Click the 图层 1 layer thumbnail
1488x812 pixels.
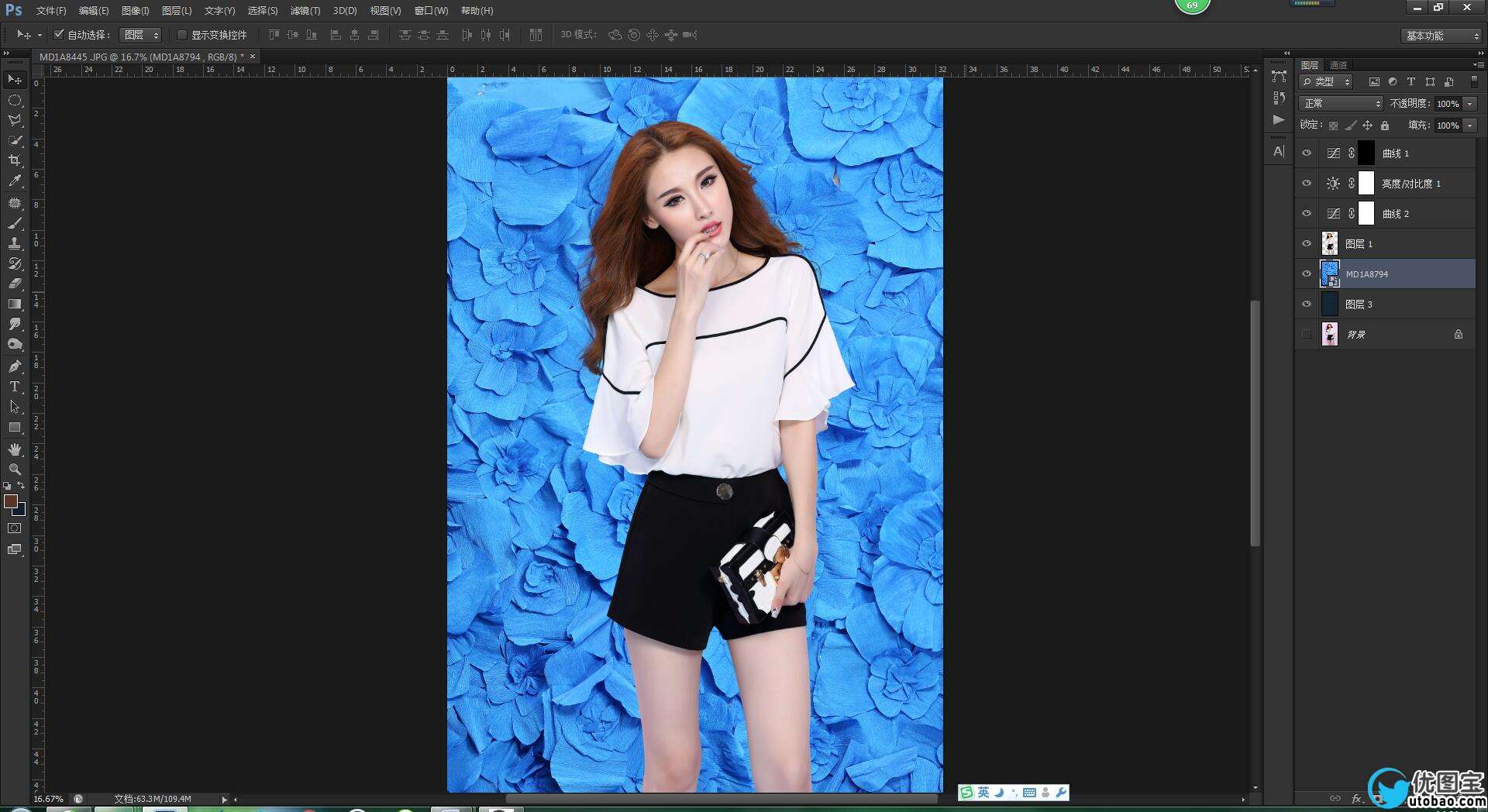1329,244
